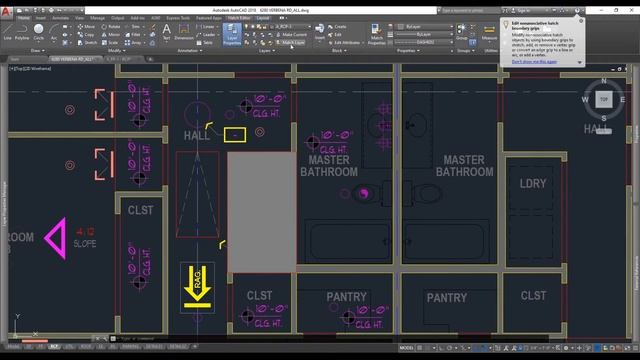This screenshot has width=640, height=360.
Task: Expand the Properties panel dropdown
Action: point(408,51)
